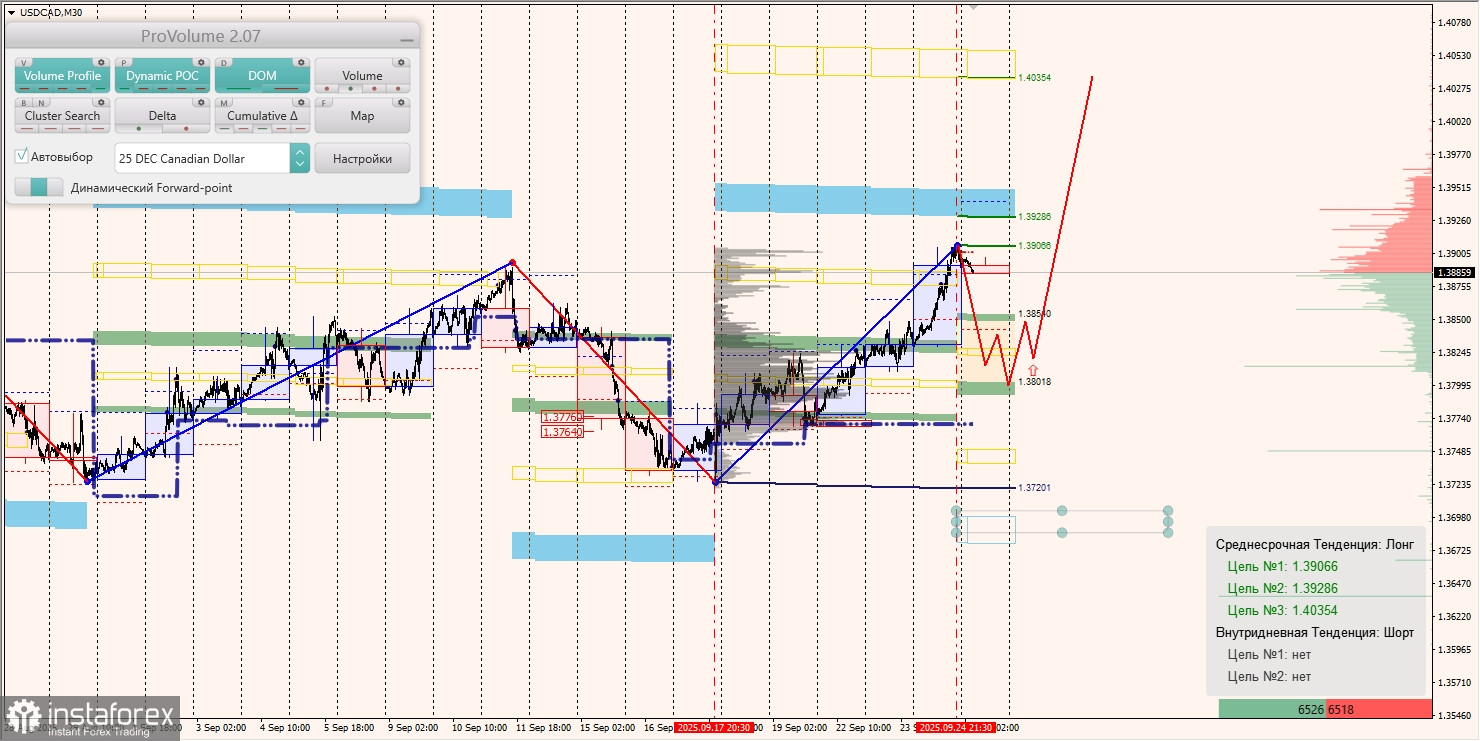The width and height of the screenshot is (1480, 741).
Task: Open the 25 DEC Canadian Dollar dropdown
Action: 202,158
